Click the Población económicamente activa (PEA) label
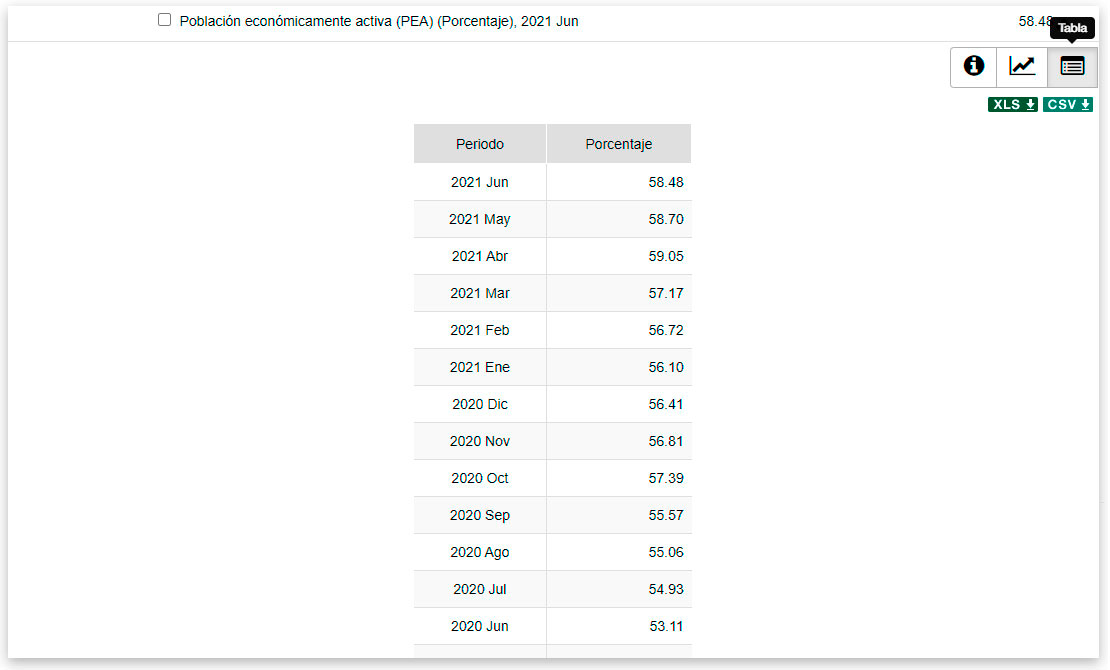 coord(379,21)
